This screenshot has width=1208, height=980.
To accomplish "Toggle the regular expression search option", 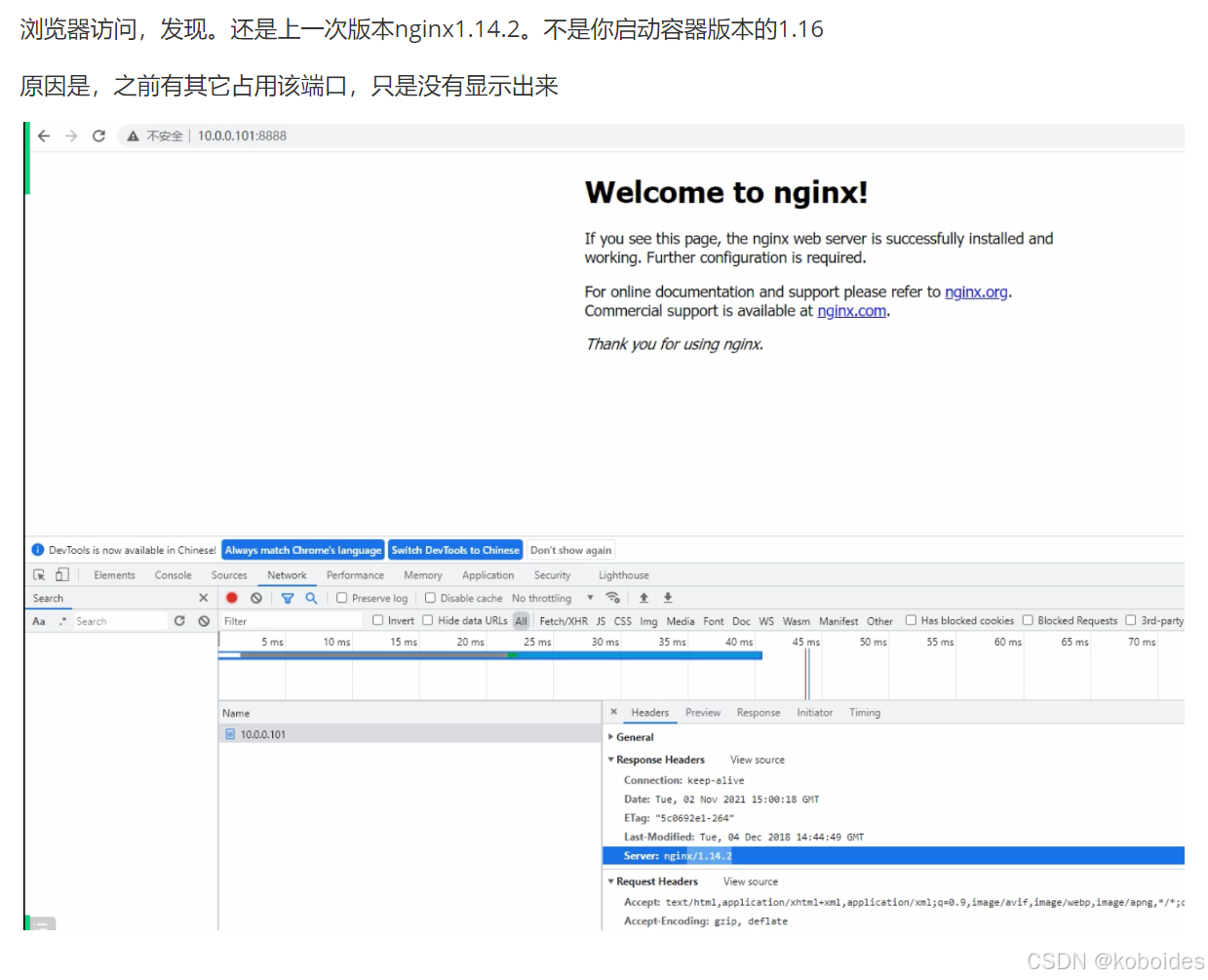I will tap(62, 621).
